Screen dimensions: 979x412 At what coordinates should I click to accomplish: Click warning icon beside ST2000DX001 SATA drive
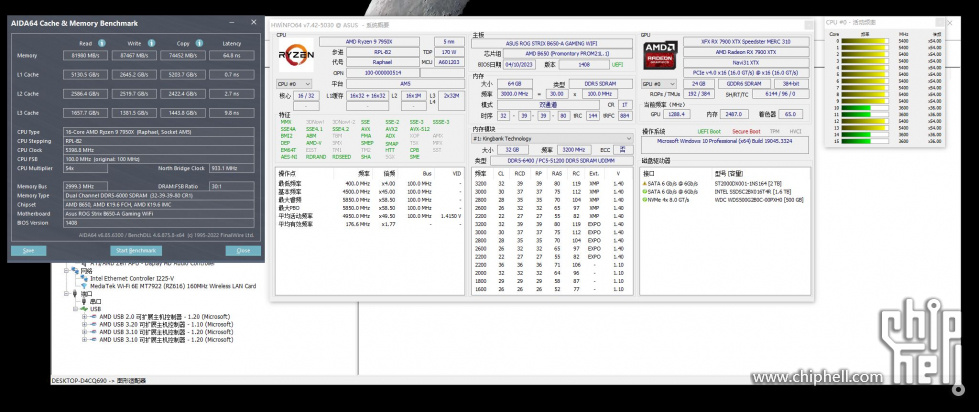pos(645,184)
